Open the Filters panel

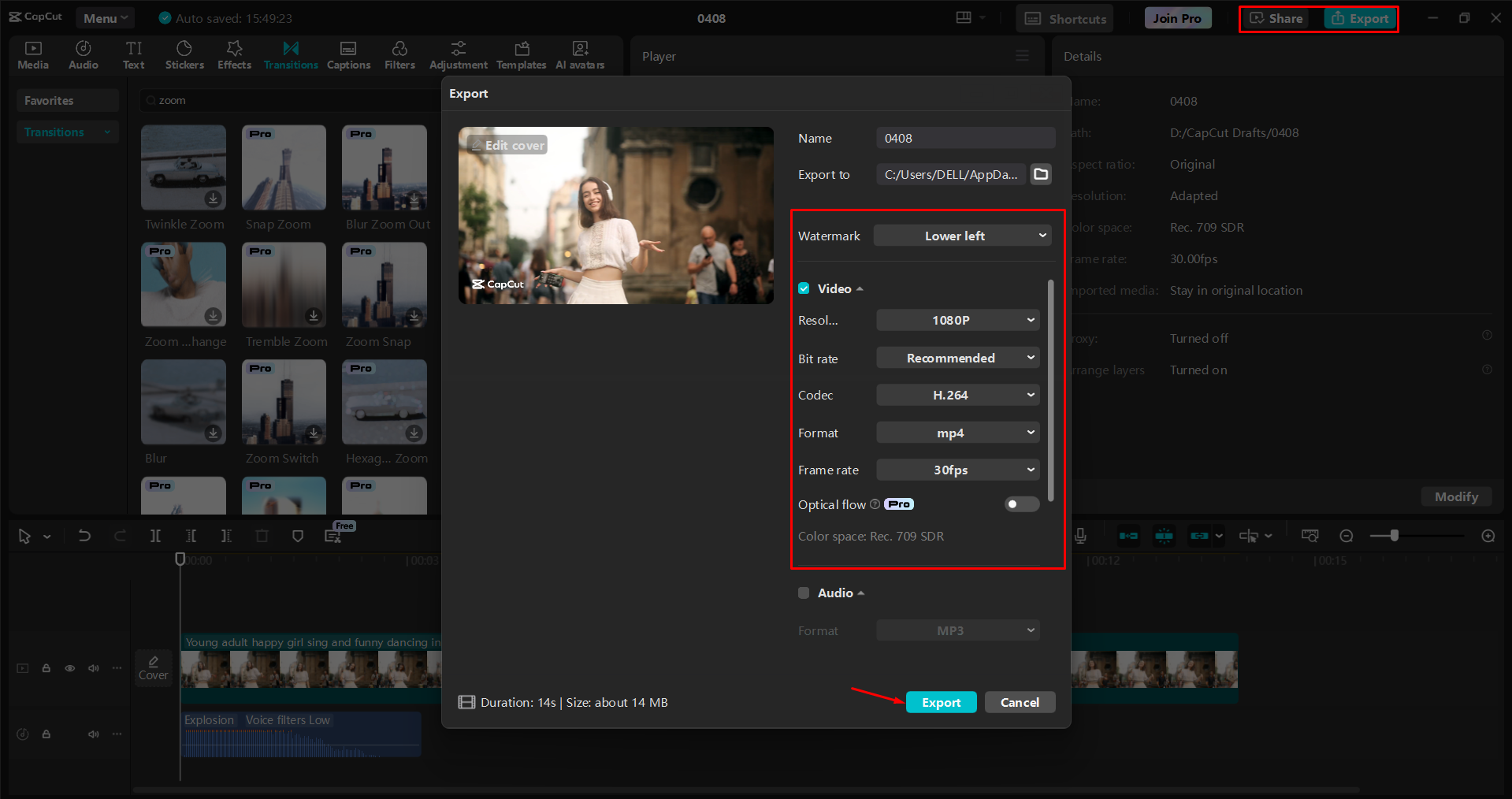coord(399,54)
